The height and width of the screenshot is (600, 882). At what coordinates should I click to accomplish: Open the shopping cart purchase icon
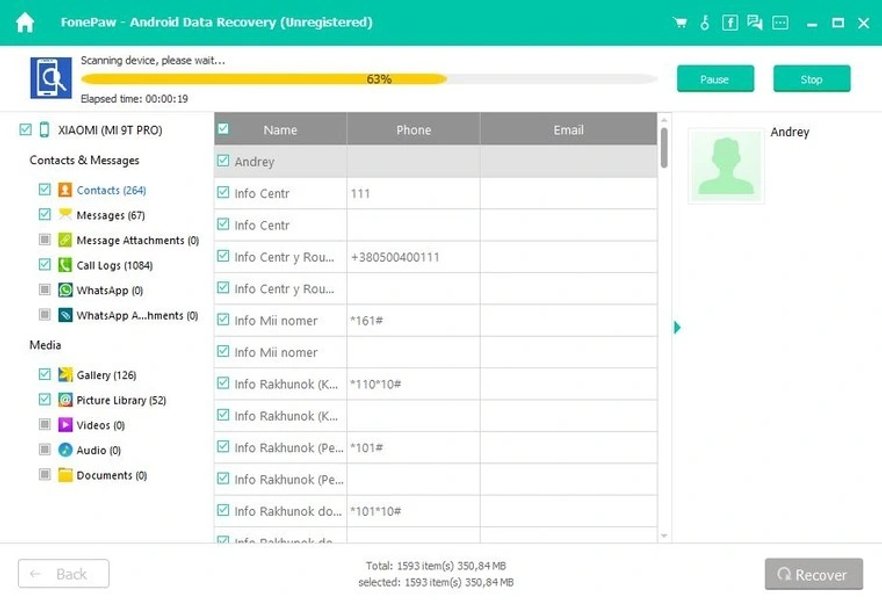[x=681, y=22]
